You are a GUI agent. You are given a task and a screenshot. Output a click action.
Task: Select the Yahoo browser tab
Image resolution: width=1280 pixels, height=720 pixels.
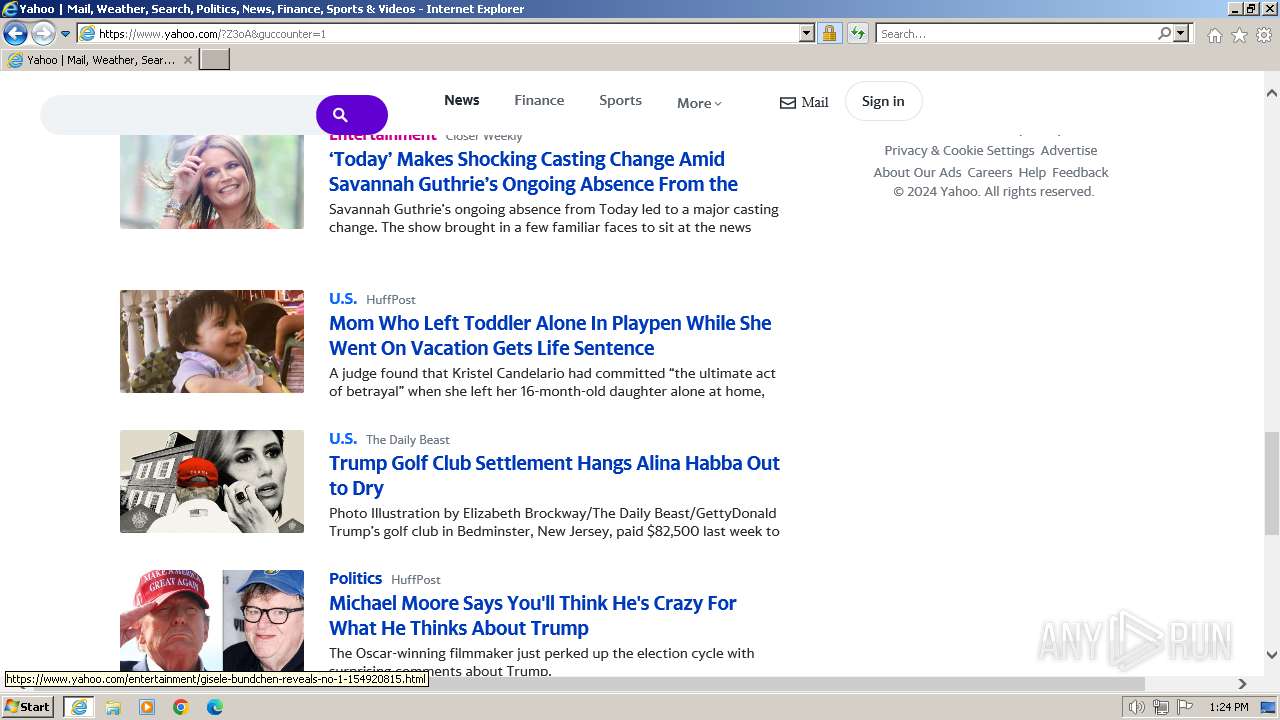click(x=100, y=60)
